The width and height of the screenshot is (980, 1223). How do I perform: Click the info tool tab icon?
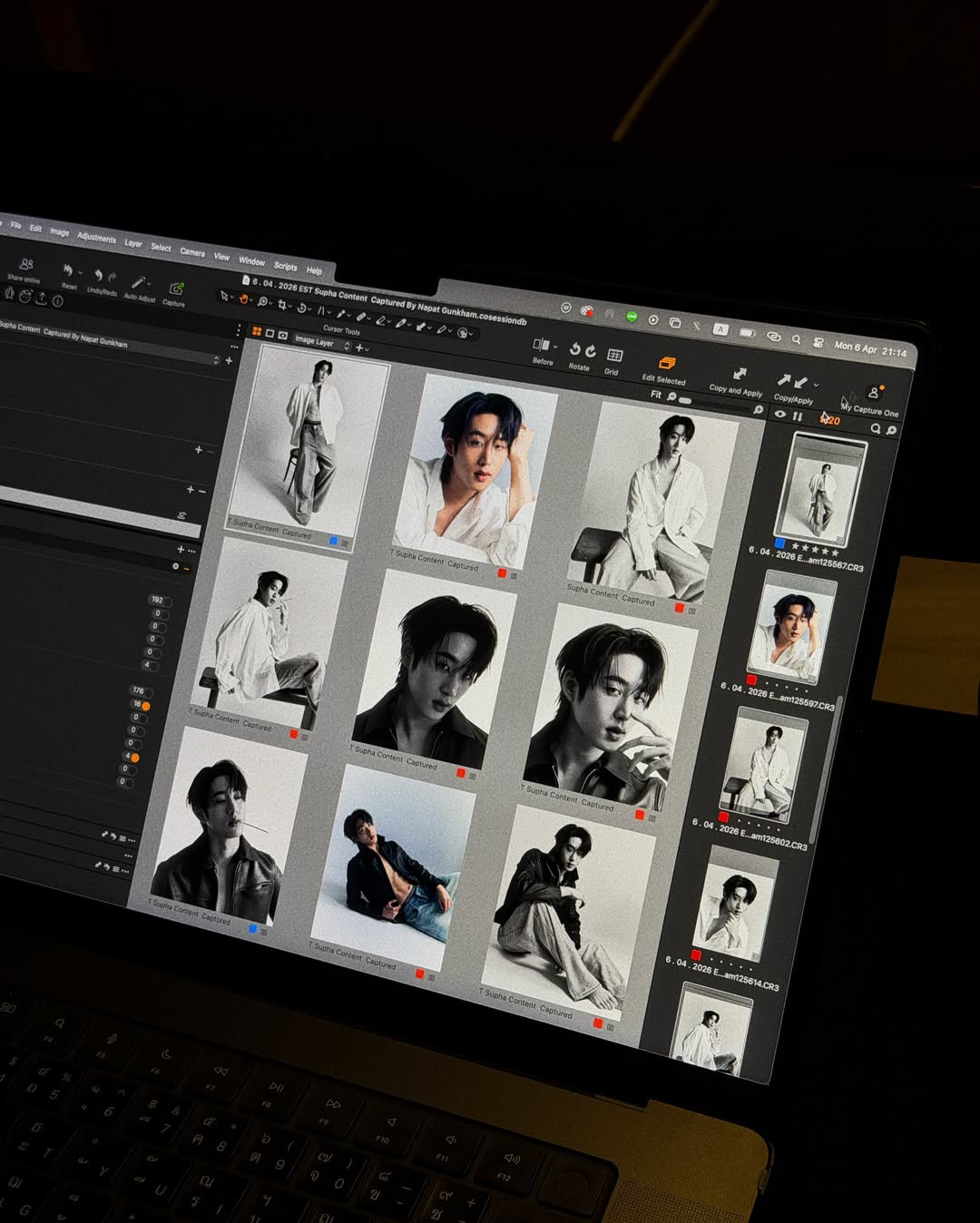[x=57, y=300]
